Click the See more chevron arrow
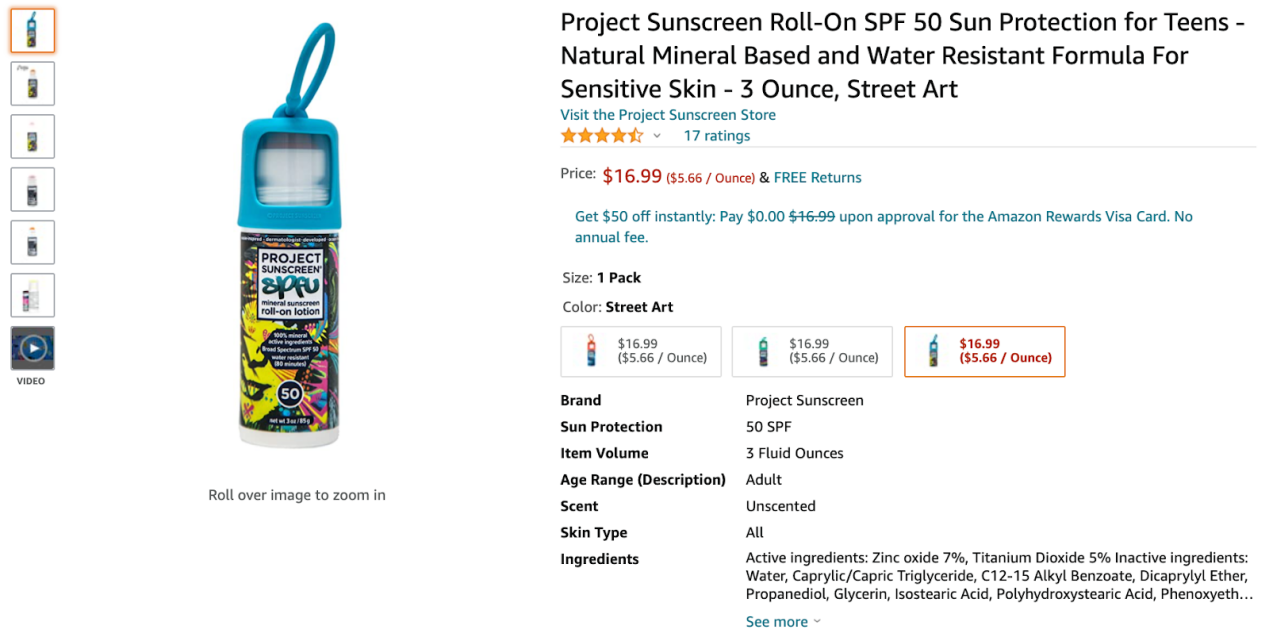 817,622
